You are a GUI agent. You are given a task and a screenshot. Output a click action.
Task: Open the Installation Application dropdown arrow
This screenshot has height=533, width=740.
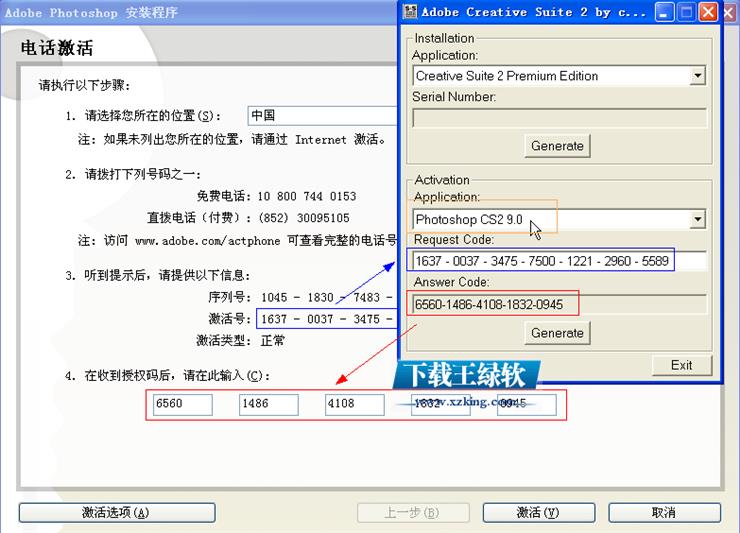(698, 76)
